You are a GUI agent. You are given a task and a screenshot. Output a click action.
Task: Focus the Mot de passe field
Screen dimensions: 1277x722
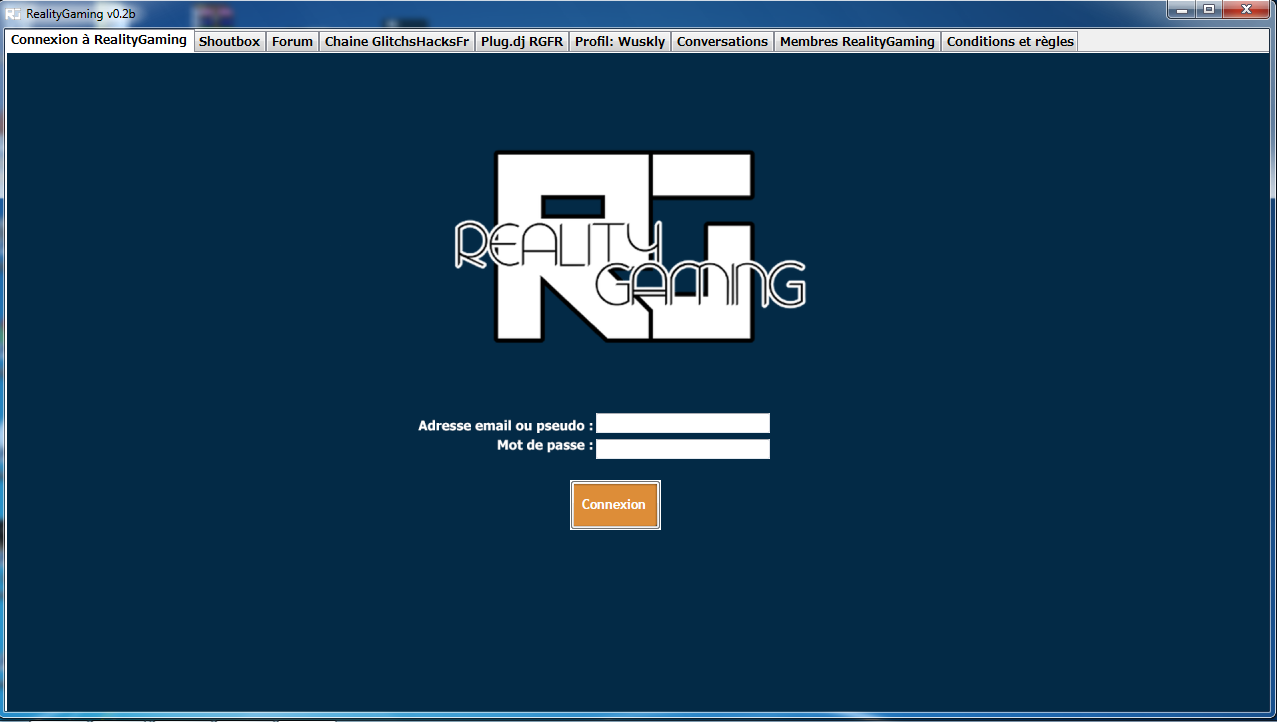point(683,449)
